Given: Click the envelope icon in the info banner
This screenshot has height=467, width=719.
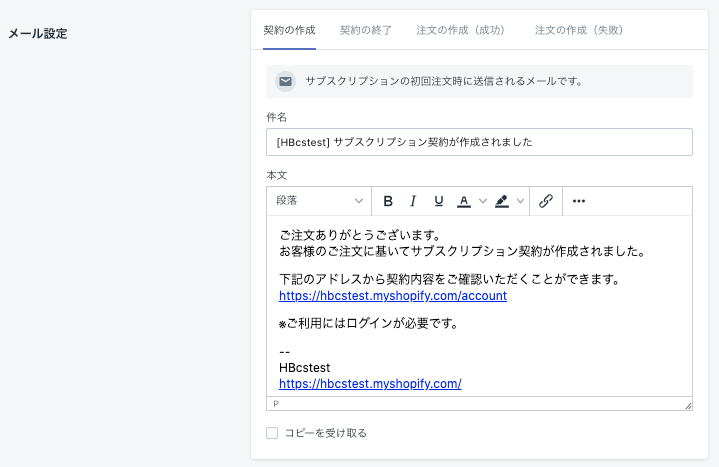Looking at the screenshot, I should pyautogui.click(x=285, y=81).
